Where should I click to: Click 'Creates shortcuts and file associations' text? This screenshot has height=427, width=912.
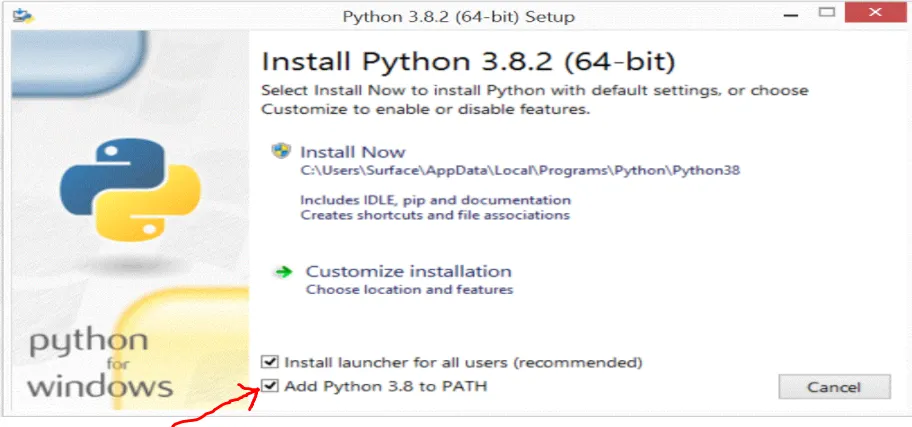435,215
